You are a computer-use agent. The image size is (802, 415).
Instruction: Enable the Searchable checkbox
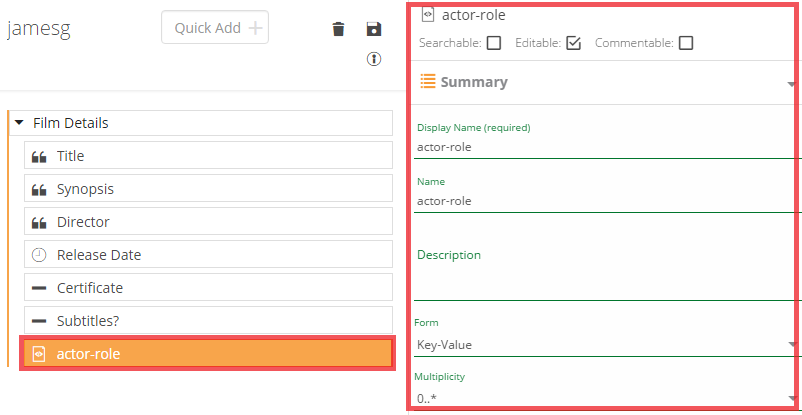(494, 43)
